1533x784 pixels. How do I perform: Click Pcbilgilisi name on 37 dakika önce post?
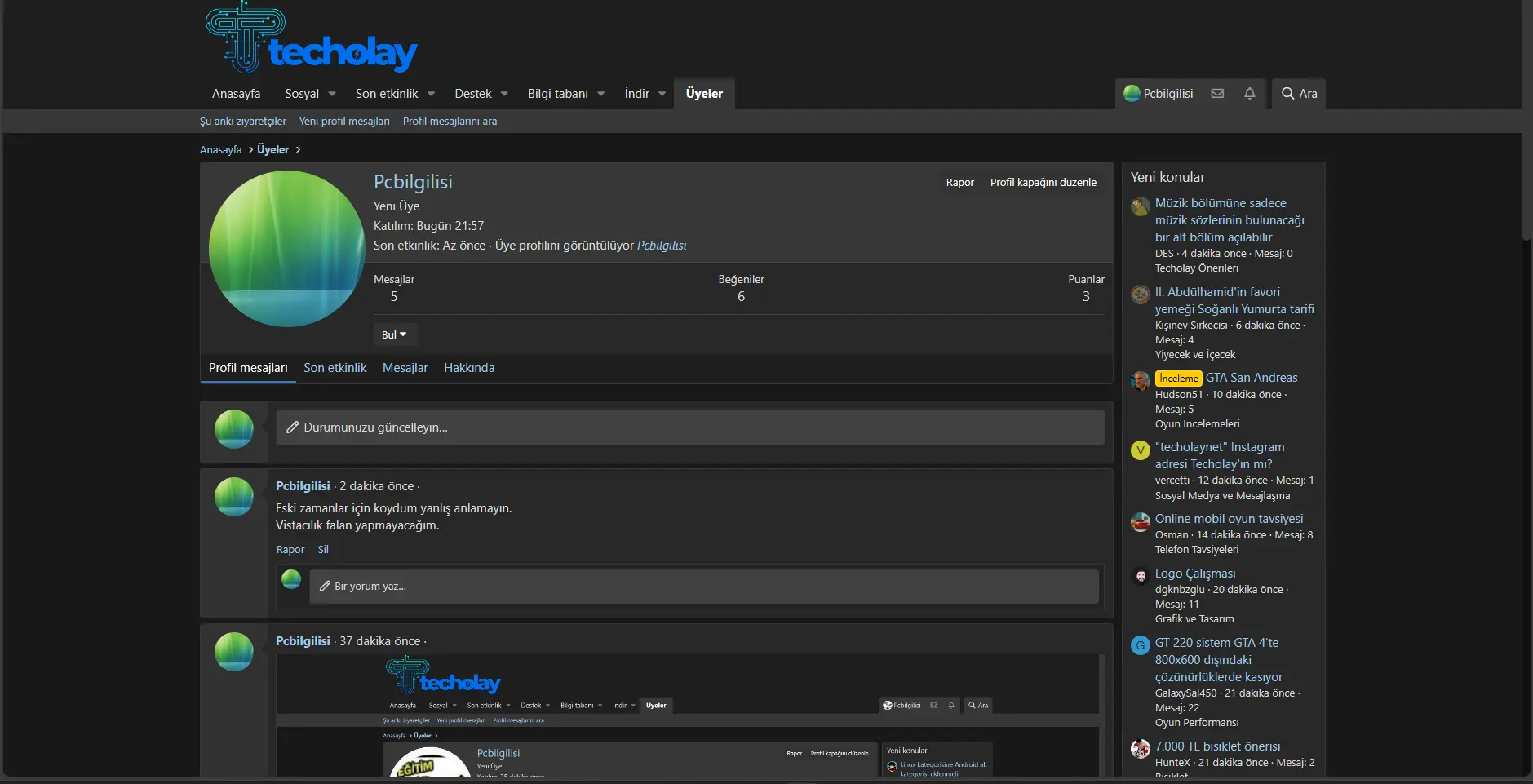coord(303,641)
